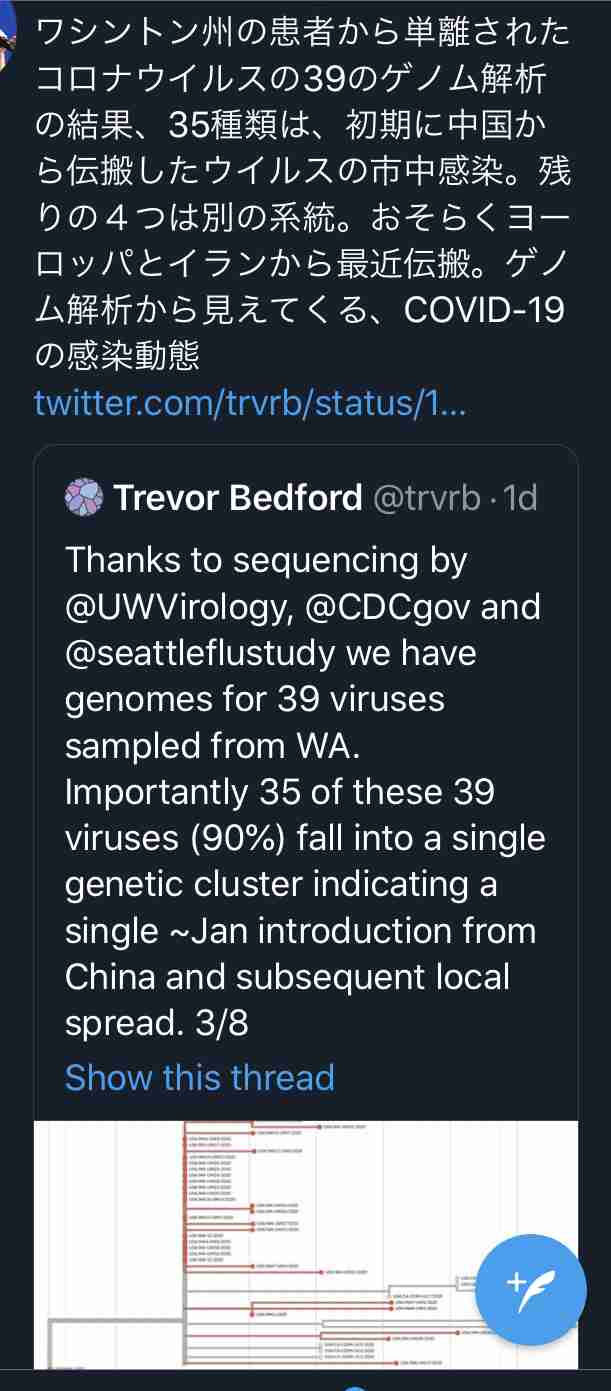Tap the @trvrb handle in quoted tweet
Screen dimensions: 611x1391
tap(427, 497)
